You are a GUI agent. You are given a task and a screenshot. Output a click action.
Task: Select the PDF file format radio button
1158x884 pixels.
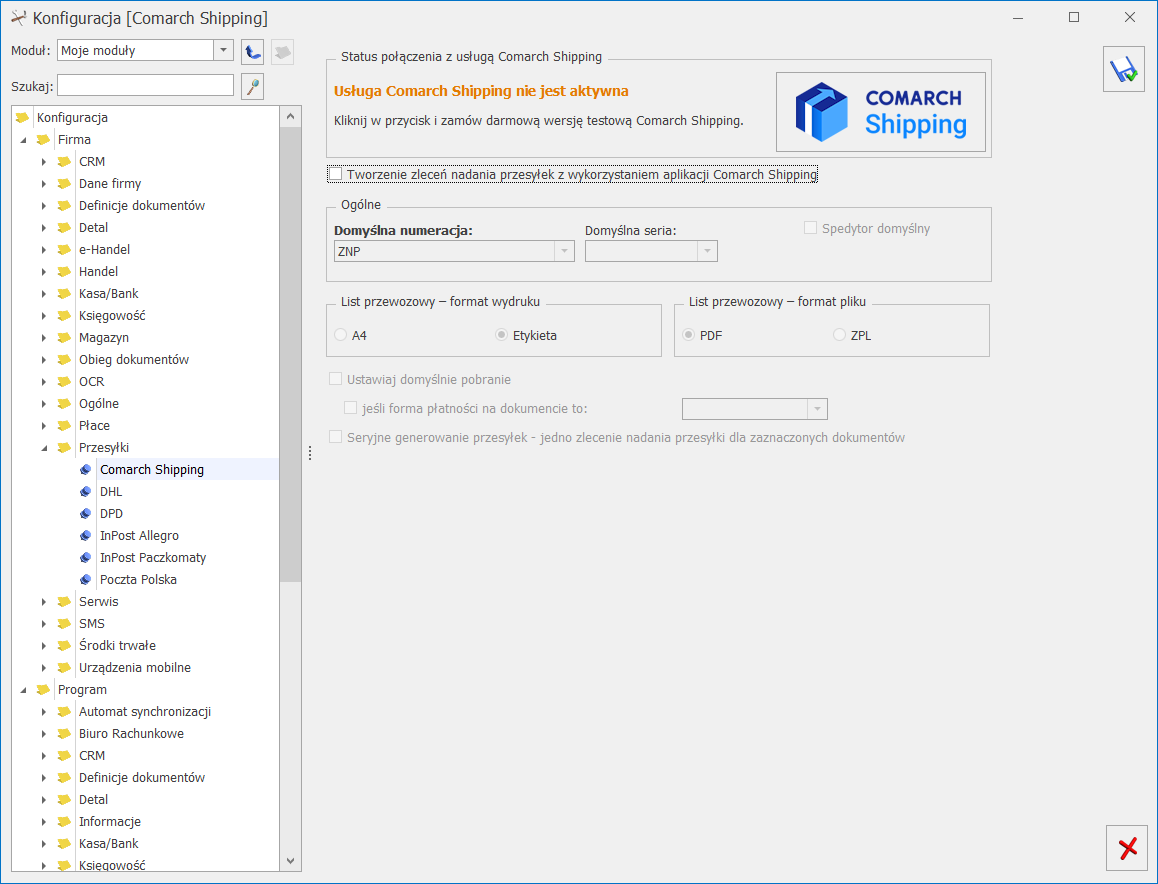point(688,335)
